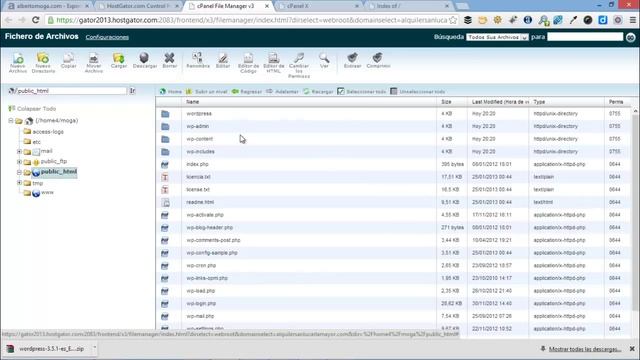Select the wp-admin folder row
This screenshot has width=640, height=360.
(392, 127)
